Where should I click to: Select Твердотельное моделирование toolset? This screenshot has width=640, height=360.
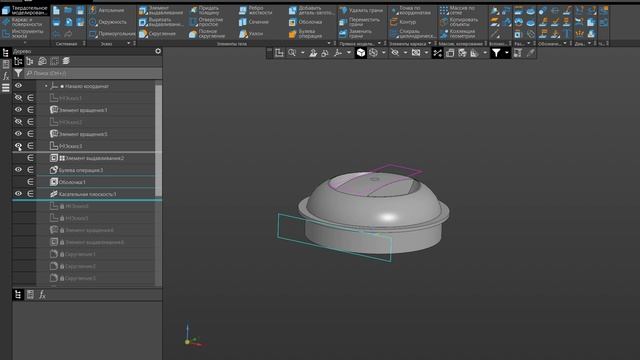tap(25, 10)
